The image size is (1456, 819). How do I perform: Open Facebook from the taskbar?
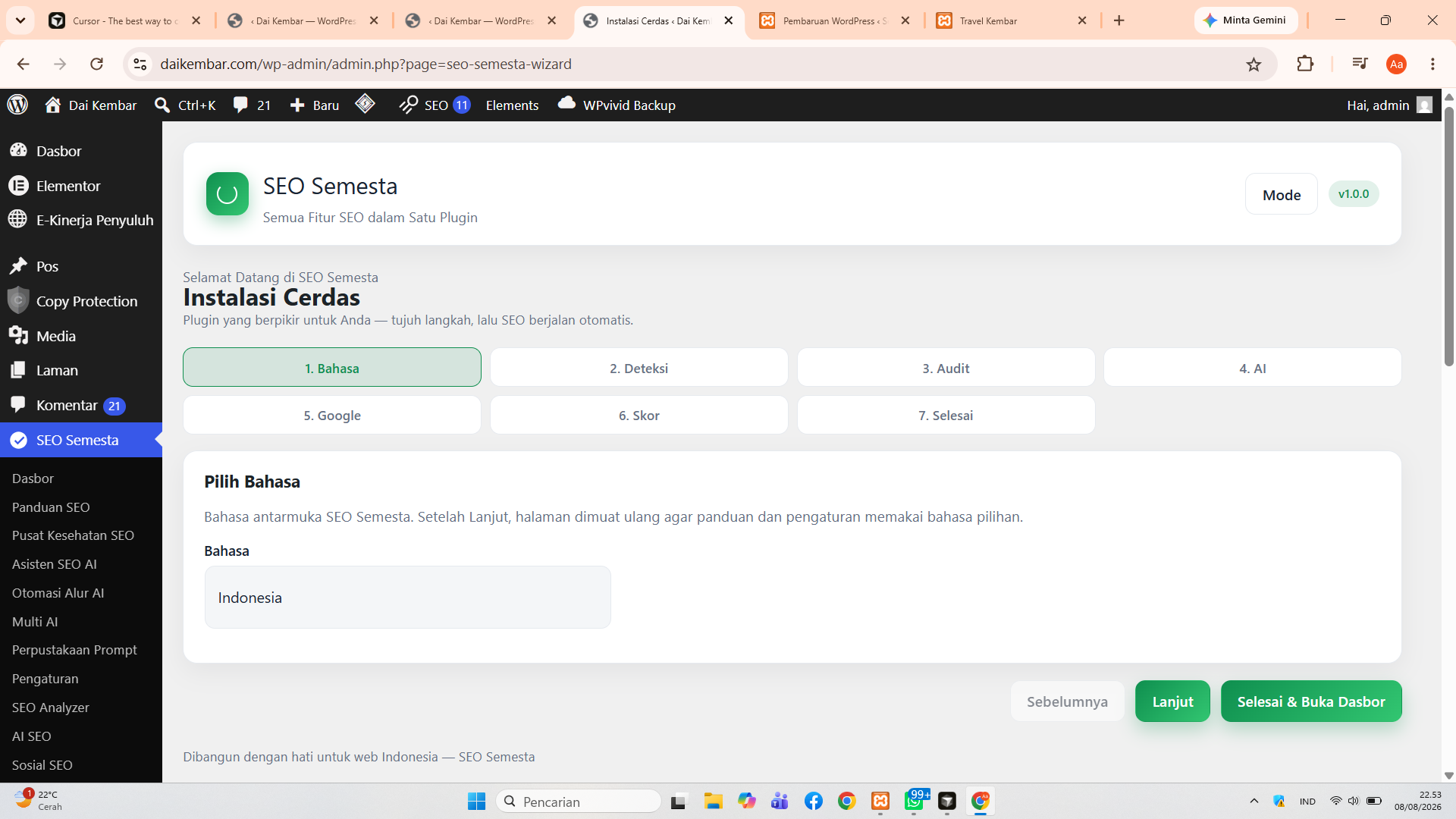point(814,801)
